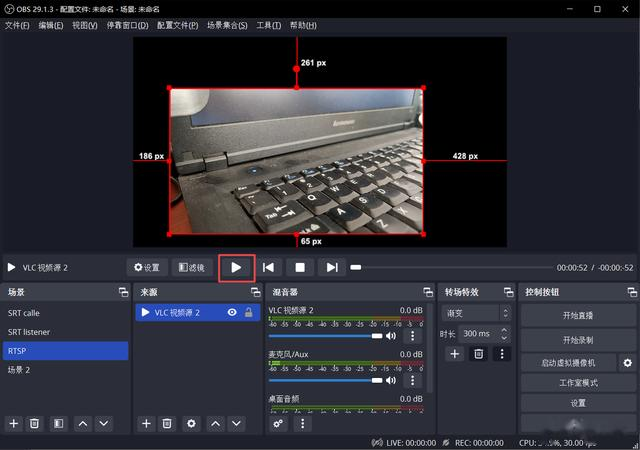This screenshot has width=640, height=450.
Task: Toggle lock on VLC 视频源 2 source
Action: [248, 313]
